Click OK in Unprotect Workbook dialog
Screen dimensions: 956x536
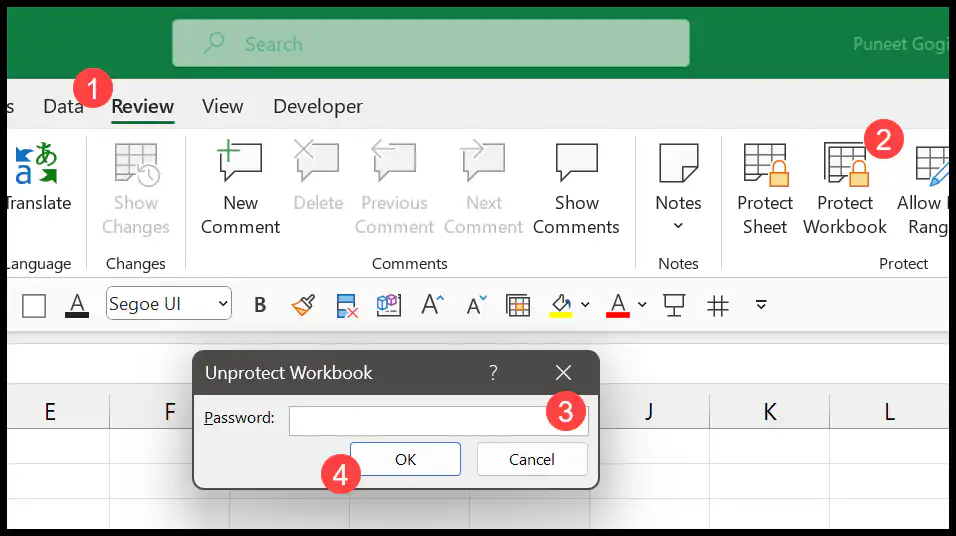point(405,459)
